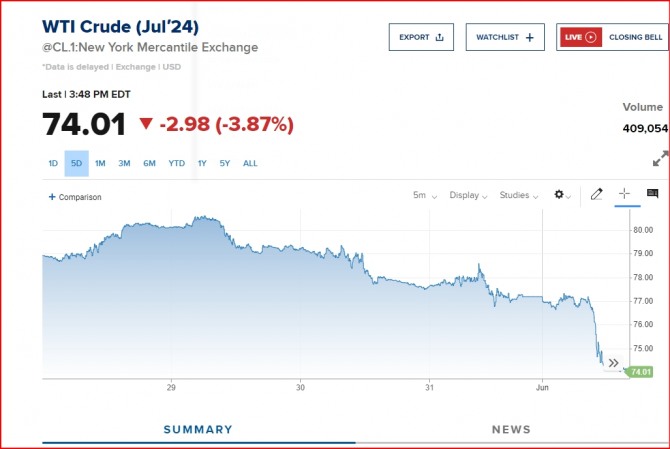The image size is (670, 449).
Task: Switch to the NEWS tab
Action: [511, 429]
